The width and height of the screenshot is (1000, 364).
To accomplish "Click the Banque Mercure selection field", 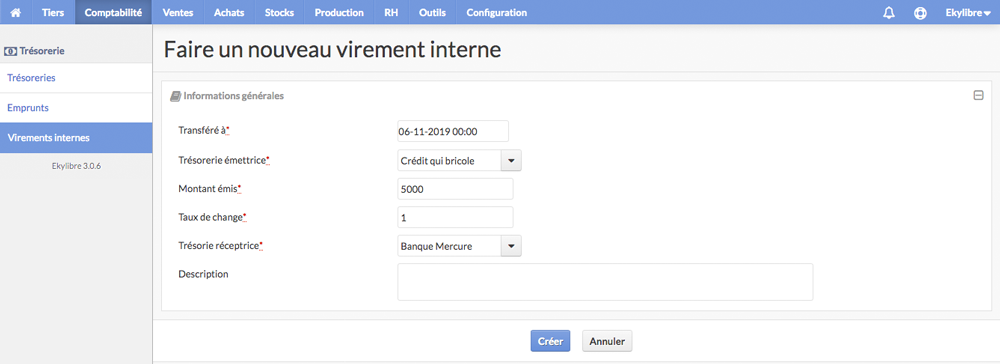I will click(449, 246).
